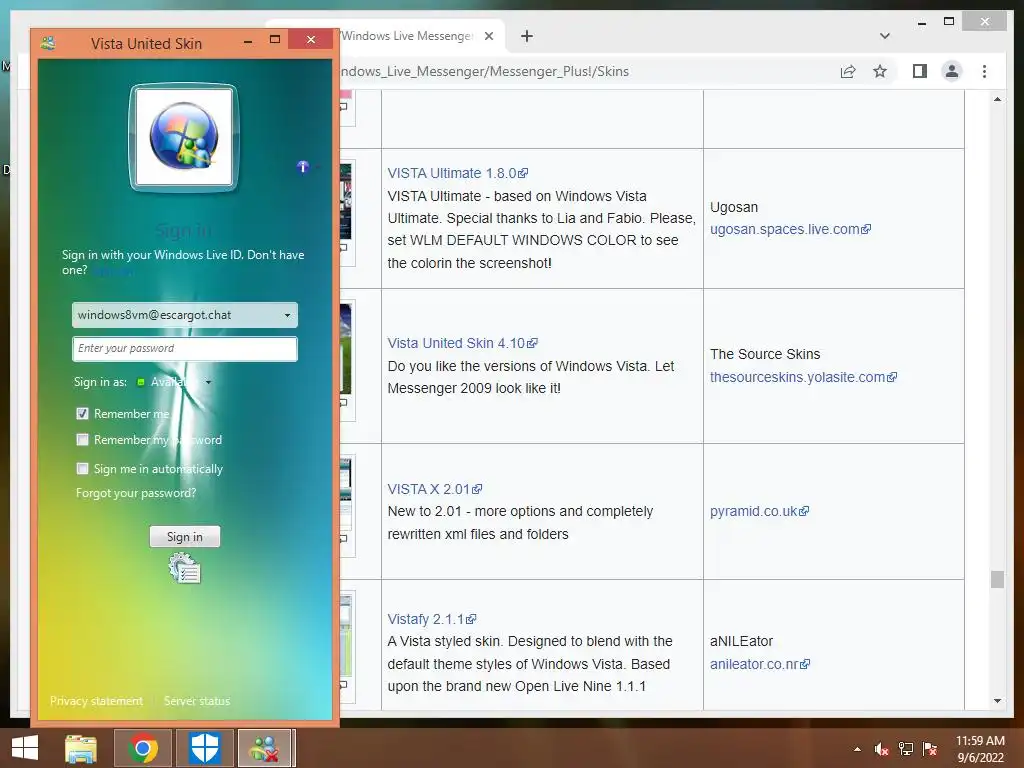Open the Forgot your password link
The image size is (1024, 768).
pos(136,493)
